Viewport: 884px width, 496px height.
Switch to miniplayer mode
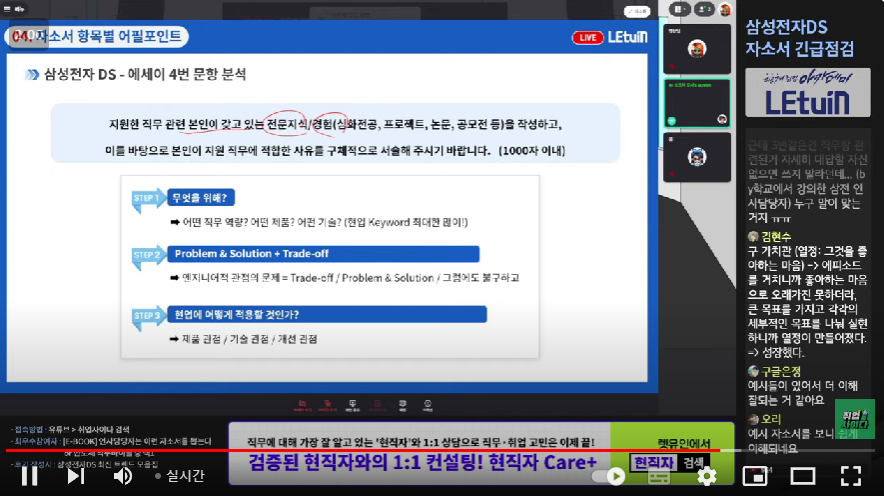[x=755, y=476]
